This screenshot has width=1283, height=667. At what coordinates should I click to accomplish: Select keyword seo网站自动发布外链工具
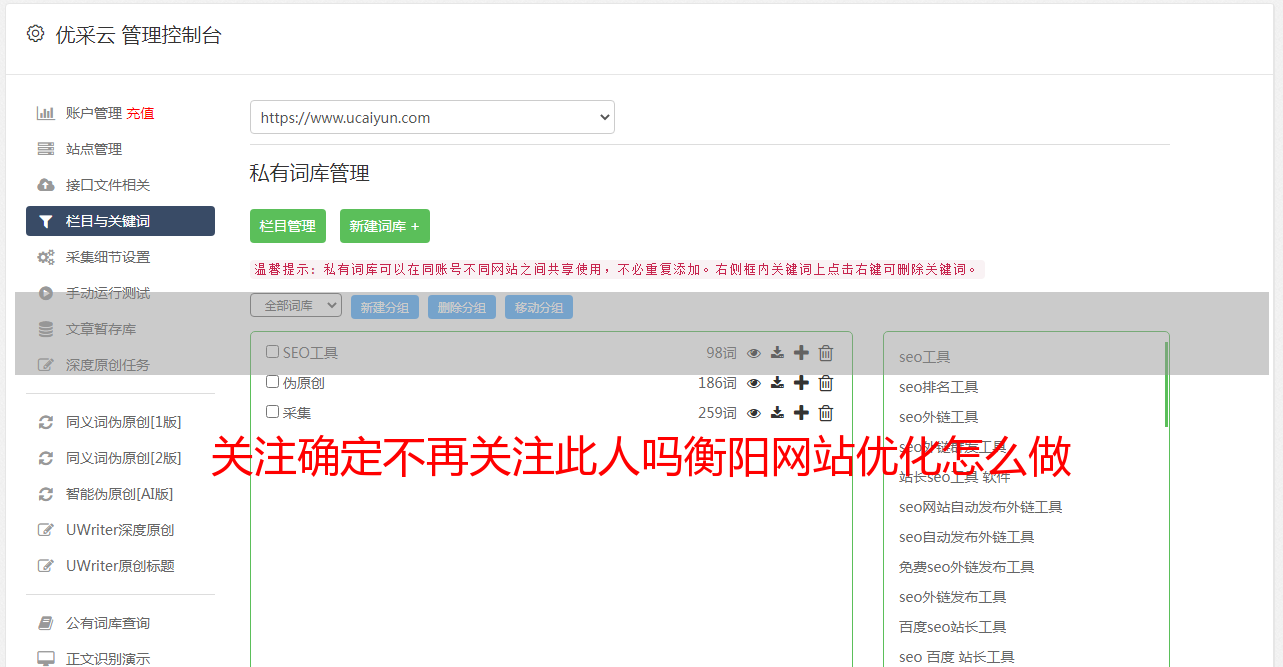(980, 507)
